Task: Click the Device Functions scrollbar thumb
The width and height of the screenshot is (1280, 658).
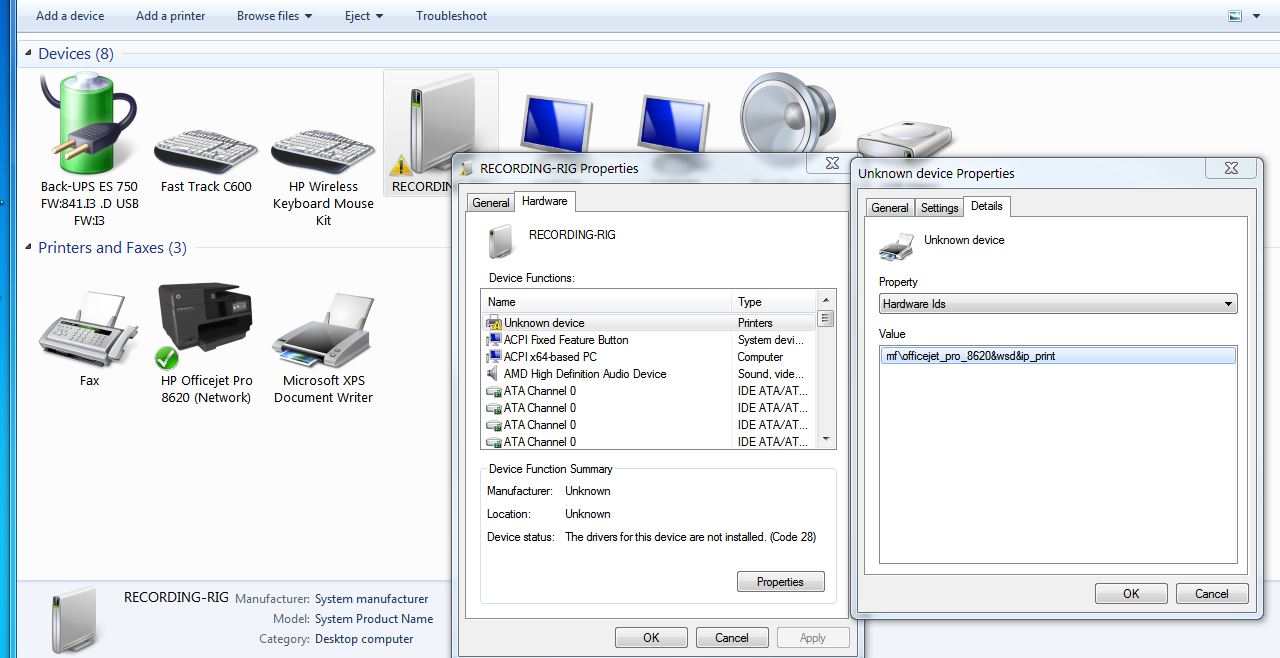Action: [x=826, y=319]
